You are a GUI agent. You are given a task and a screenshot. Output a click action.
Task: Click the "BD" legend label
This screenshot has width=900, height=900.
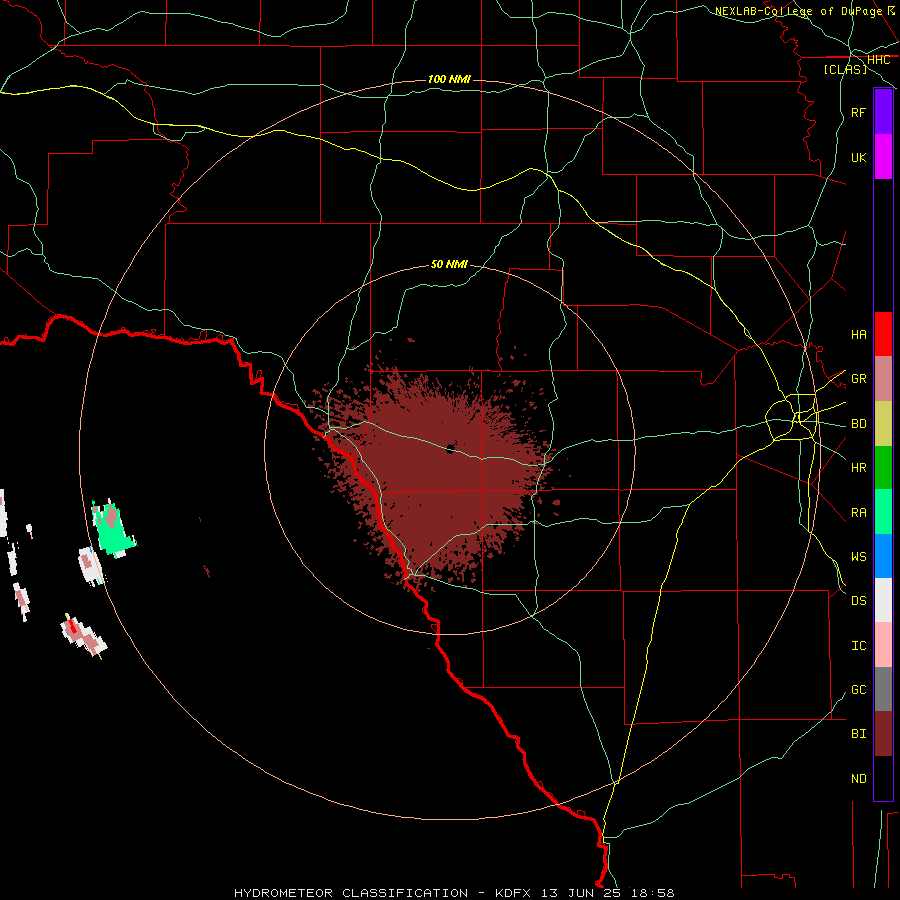[x=859, y=424]
